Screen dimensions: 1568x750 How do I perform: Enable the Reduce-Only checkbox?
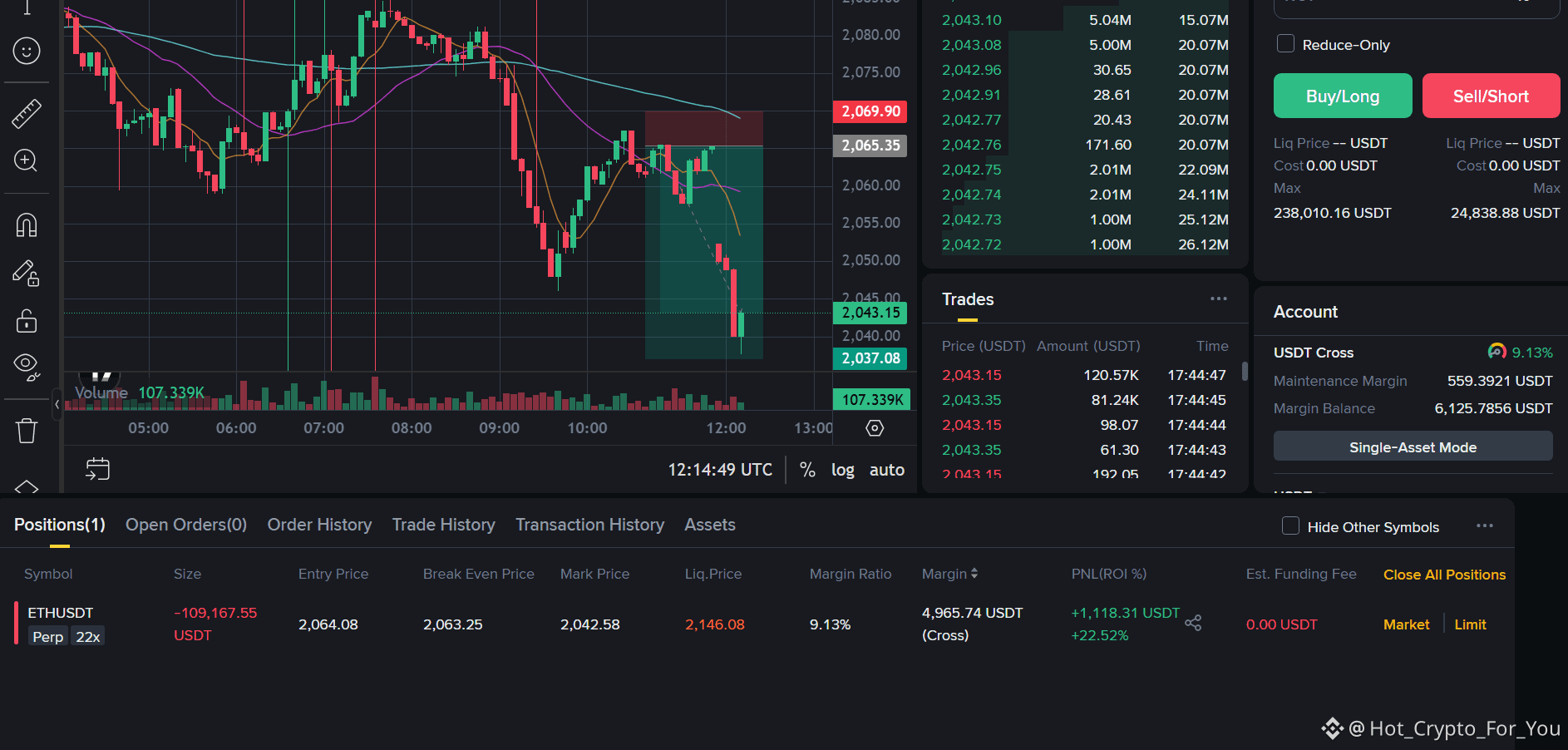(x=1285, y=43)
